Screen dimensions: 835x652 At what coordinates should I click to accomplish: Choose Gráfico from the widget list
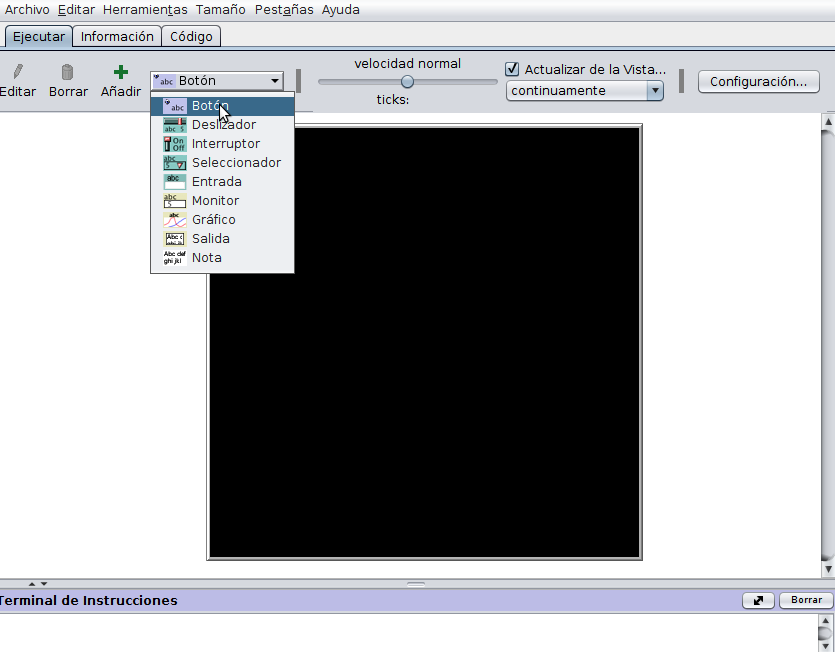click(x=222, y=220)
